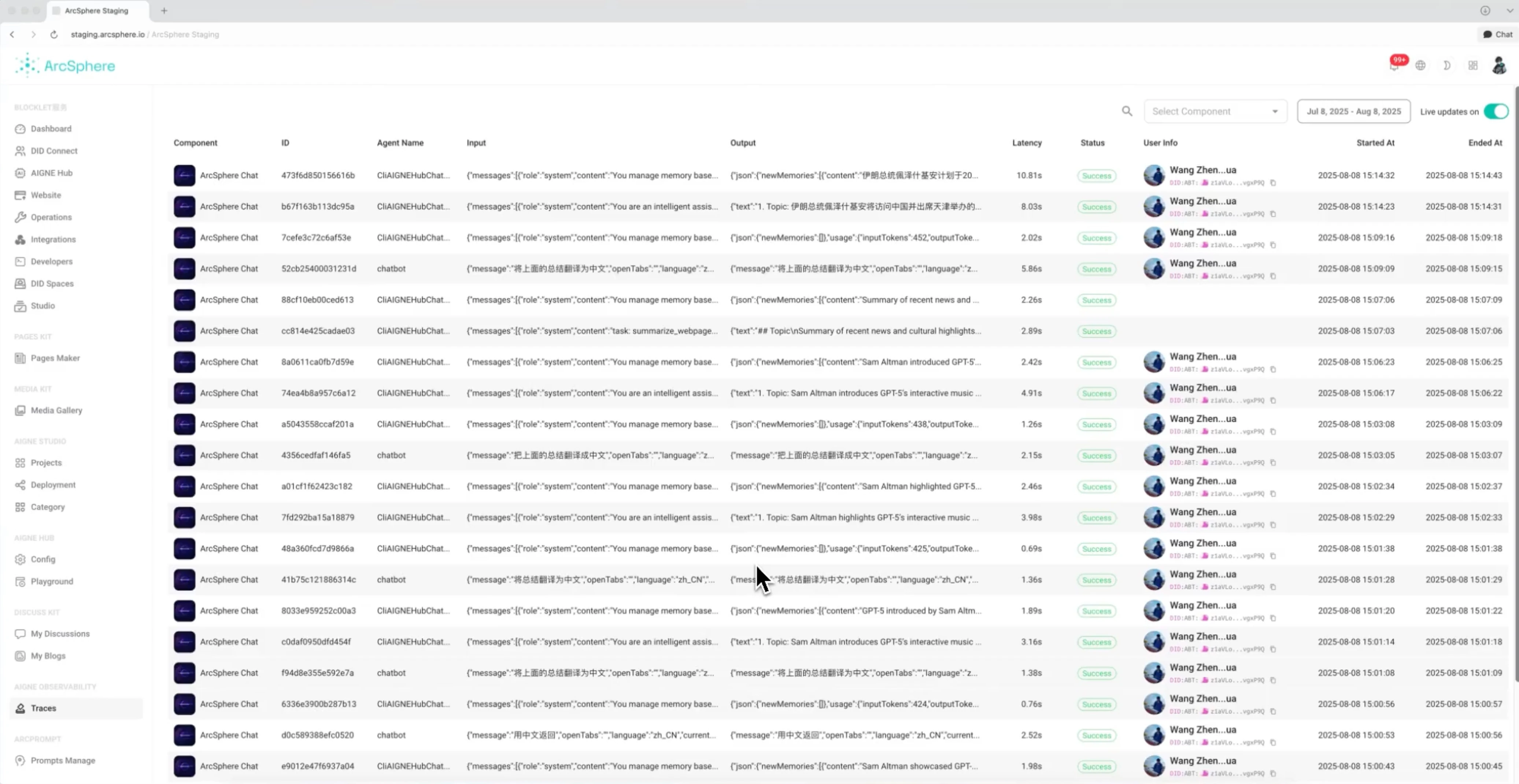The height and width of the screenshot is (784, 1519).
Task: Click the Projects sidebar icon
Action: click(20, 463)
